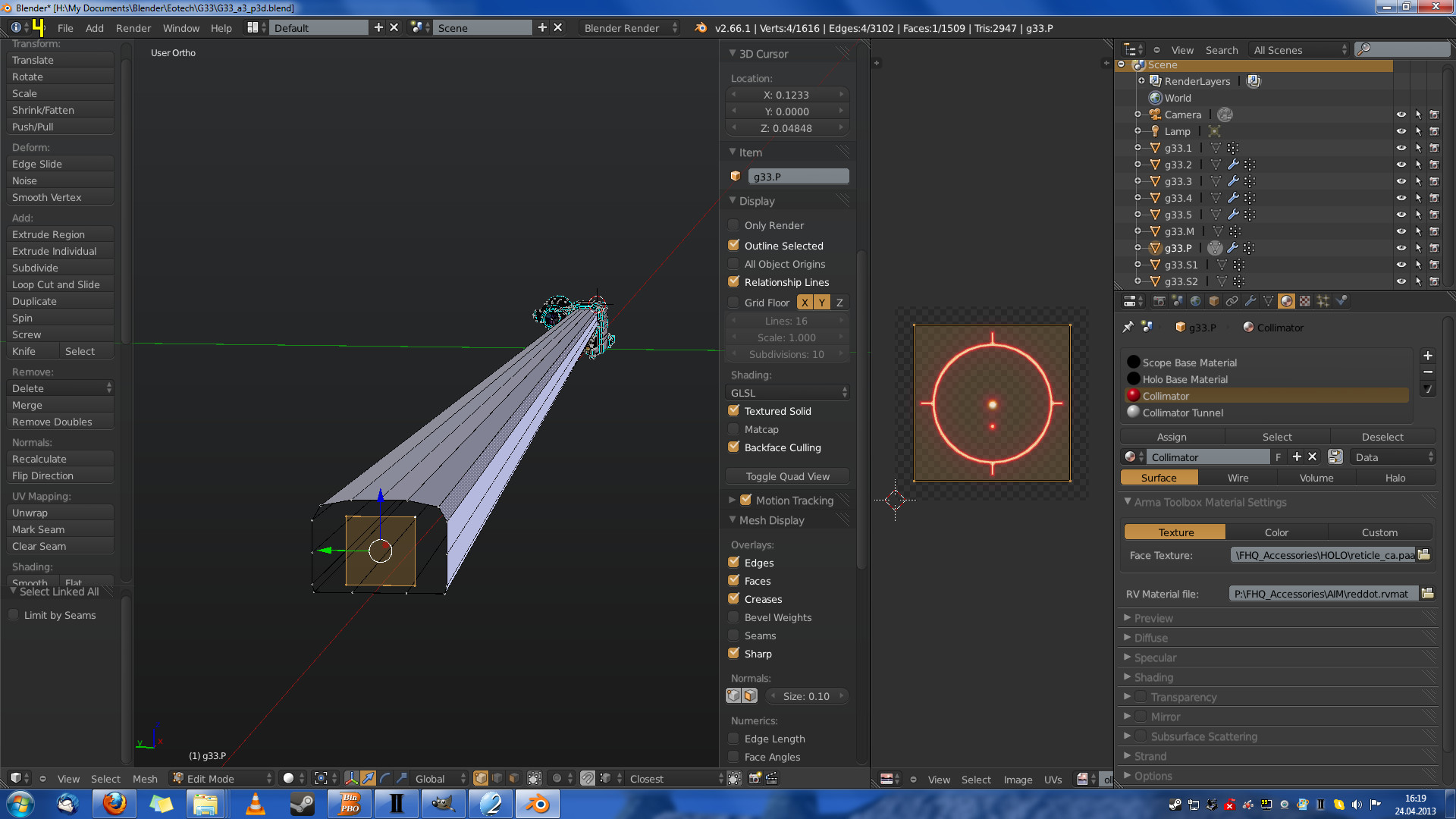Expand the Transparency panel
1456x819 pixels.
coord(1183,697)
